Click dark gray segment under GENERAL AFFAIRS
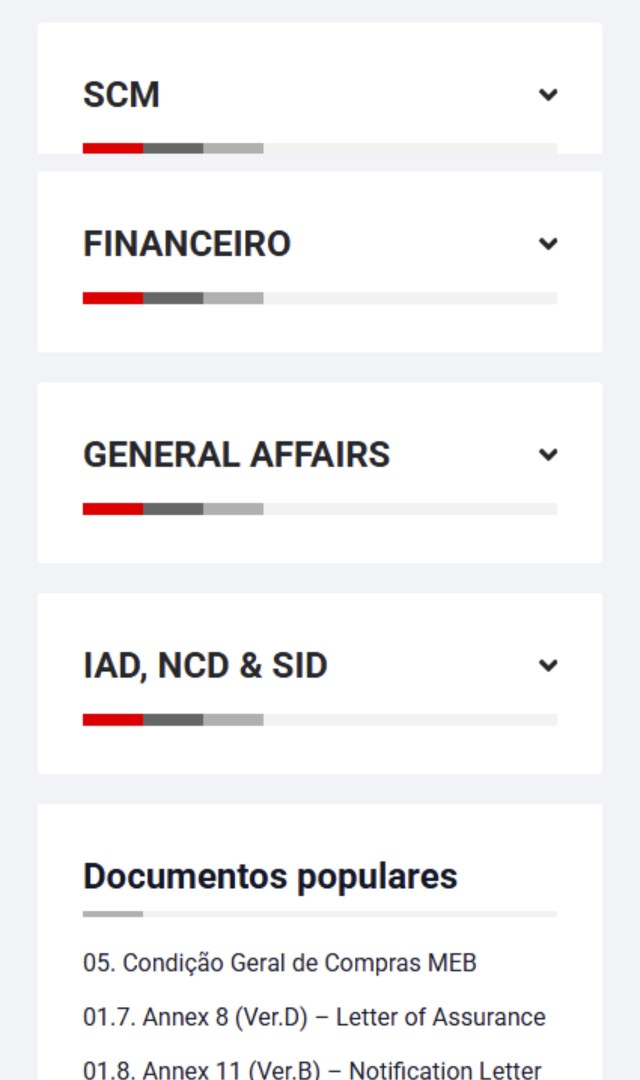The image size is (640, 1080). coord(173,509)
